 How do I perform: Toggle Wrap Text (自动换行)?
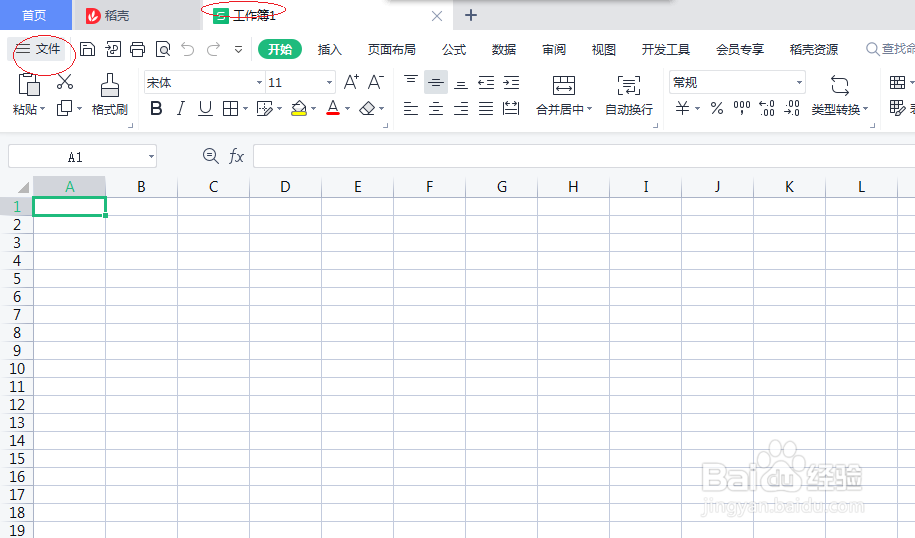point(628,95)
